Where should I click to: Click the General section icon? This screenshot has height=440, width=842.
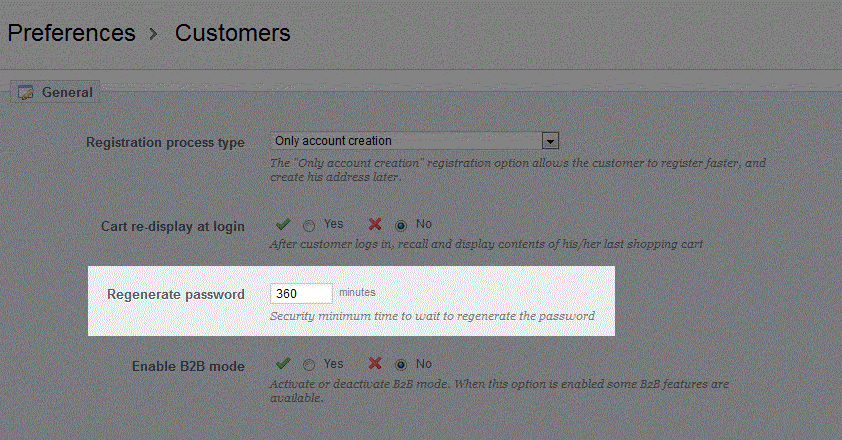(26, 92)
